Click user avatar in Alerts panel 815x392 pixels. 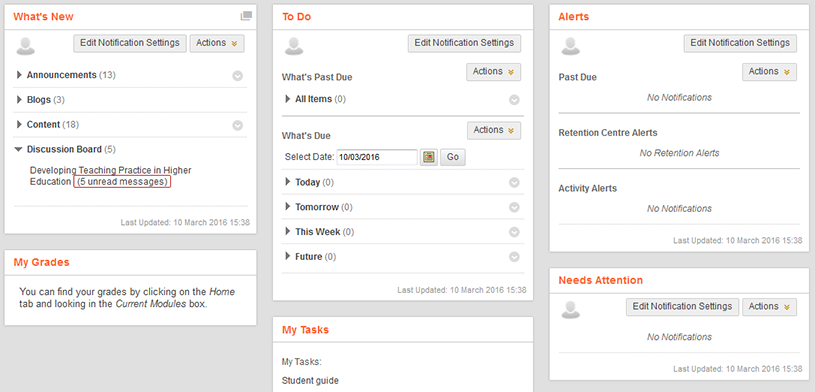pos(570,46)
